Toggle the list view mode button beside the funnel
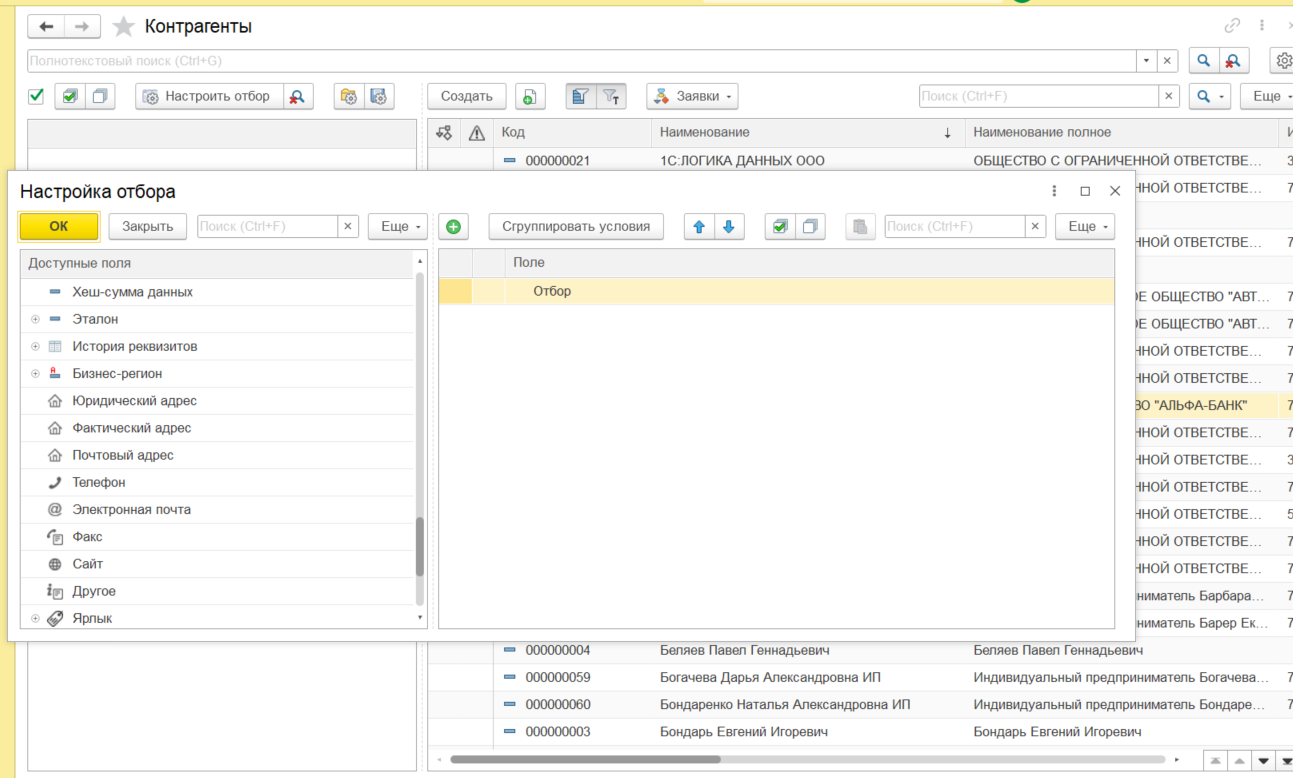 581,96
